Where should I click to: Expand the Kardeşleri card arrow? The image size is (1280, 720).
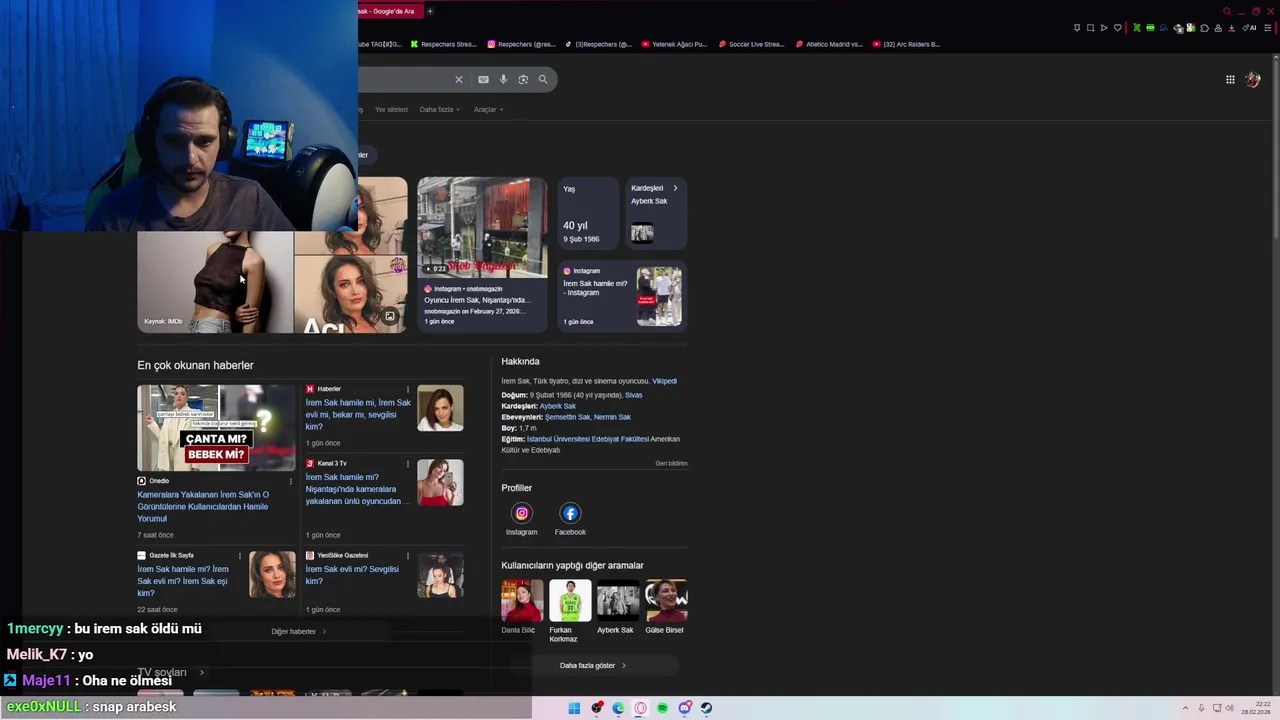pos(675,188)
